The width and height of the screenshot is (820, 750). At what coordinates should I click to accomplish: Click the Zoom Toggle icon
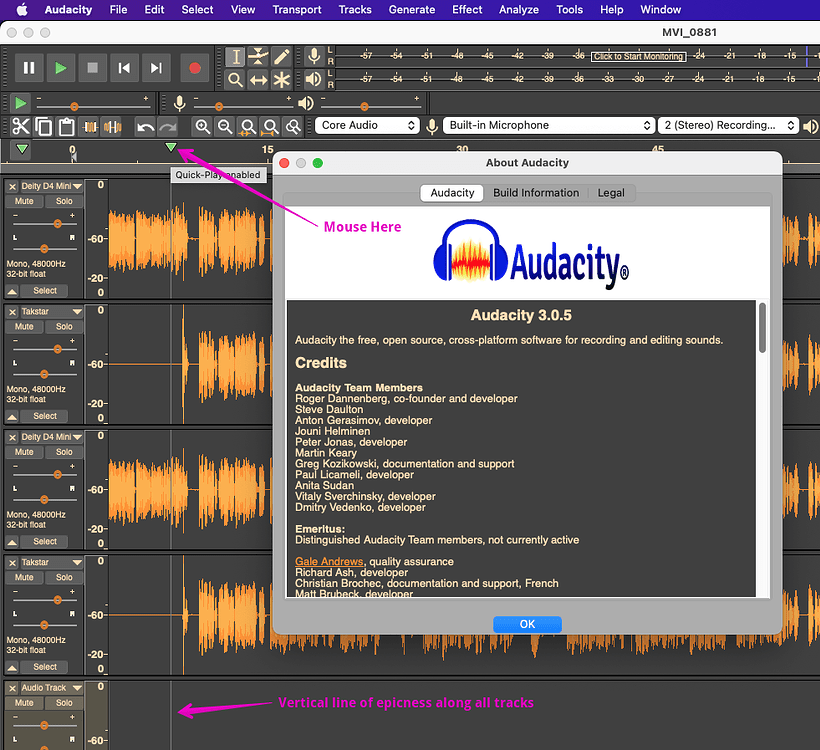293,127
